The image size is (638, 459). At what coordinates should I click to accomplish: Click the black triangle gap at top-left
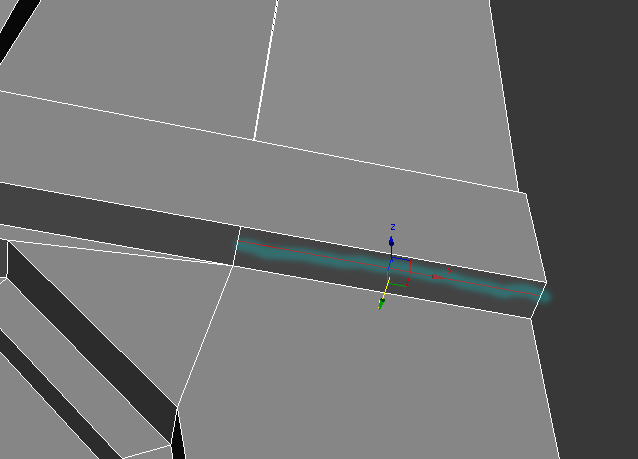click(x=15, y=40)
